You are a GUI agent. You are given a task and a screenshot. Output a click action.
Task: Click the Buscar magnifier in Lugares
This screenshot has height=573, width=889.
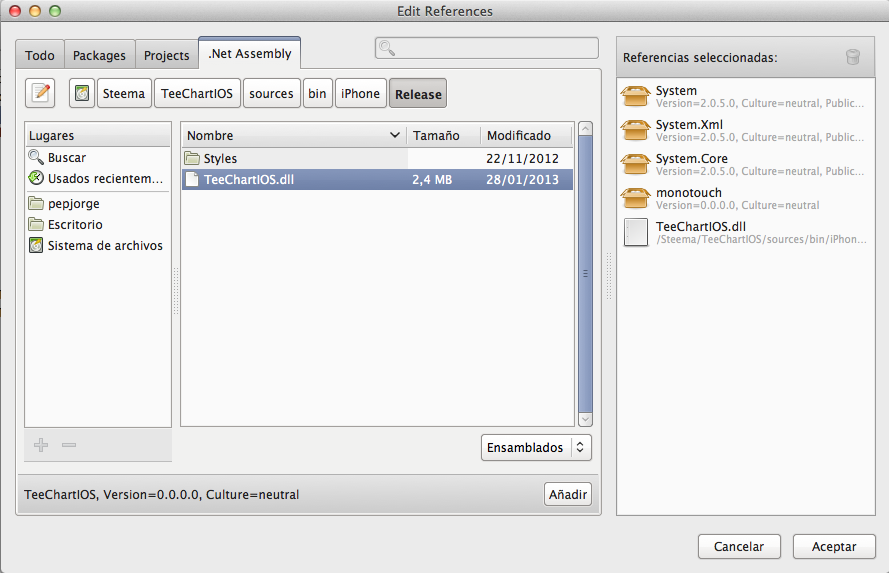coord(36,157)
